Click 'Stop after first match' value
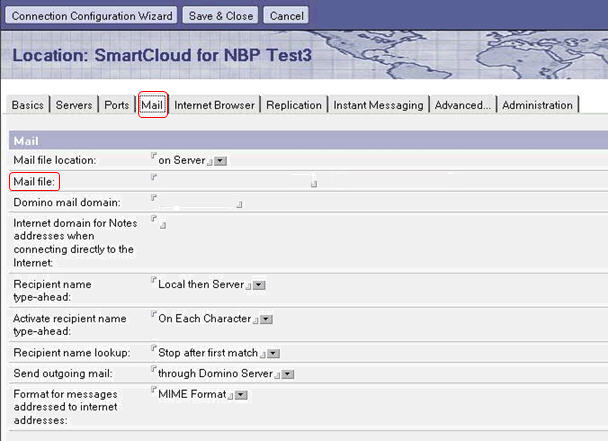608x441 pixels. 208,353
